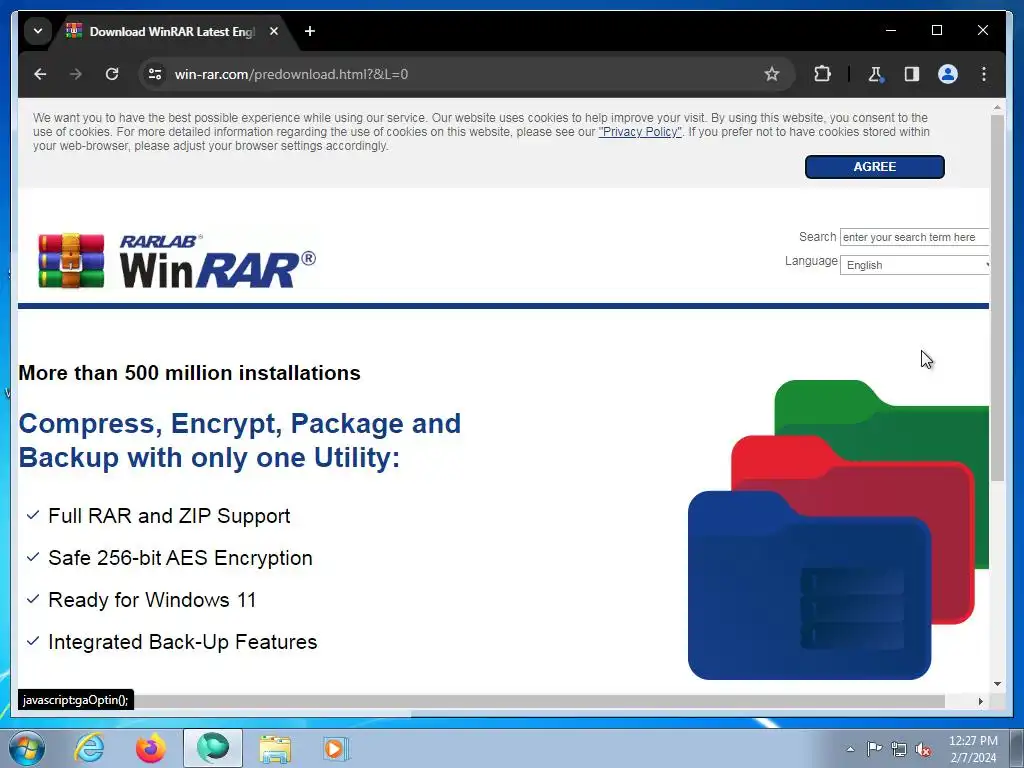This screenshot has height=768, width=1024.
Task: Open Action Center flag icon
Action: 874,748
